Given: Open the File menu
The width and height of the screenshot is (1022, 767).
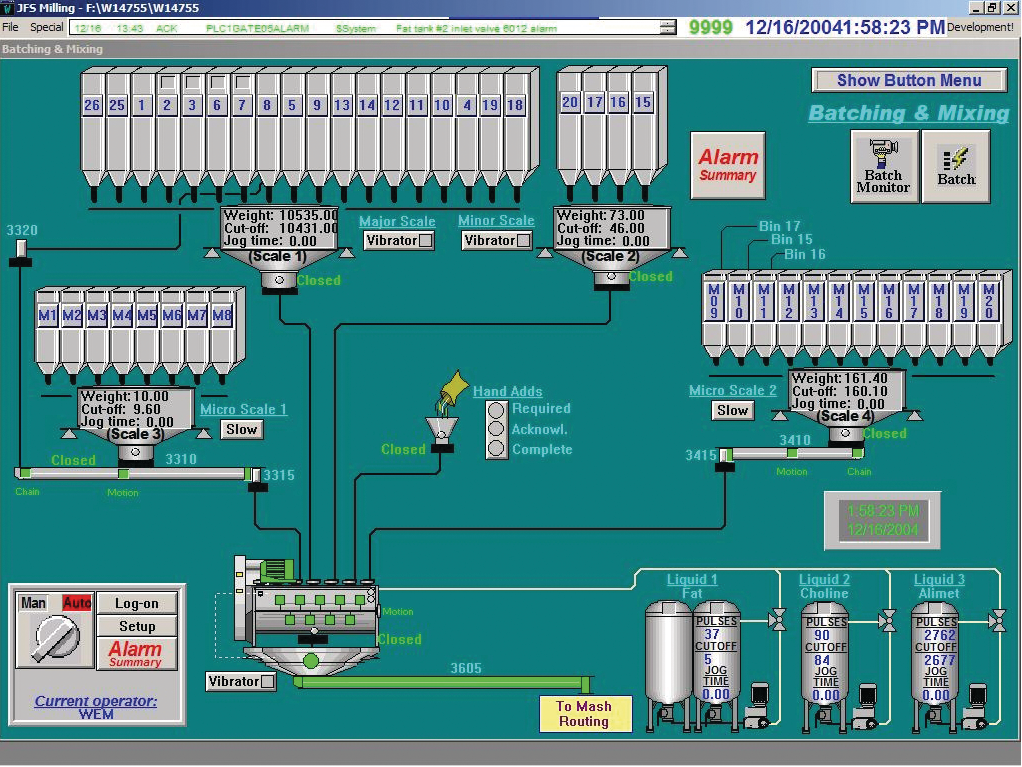Looking at the screenshot, I should (x=10, y=27).
